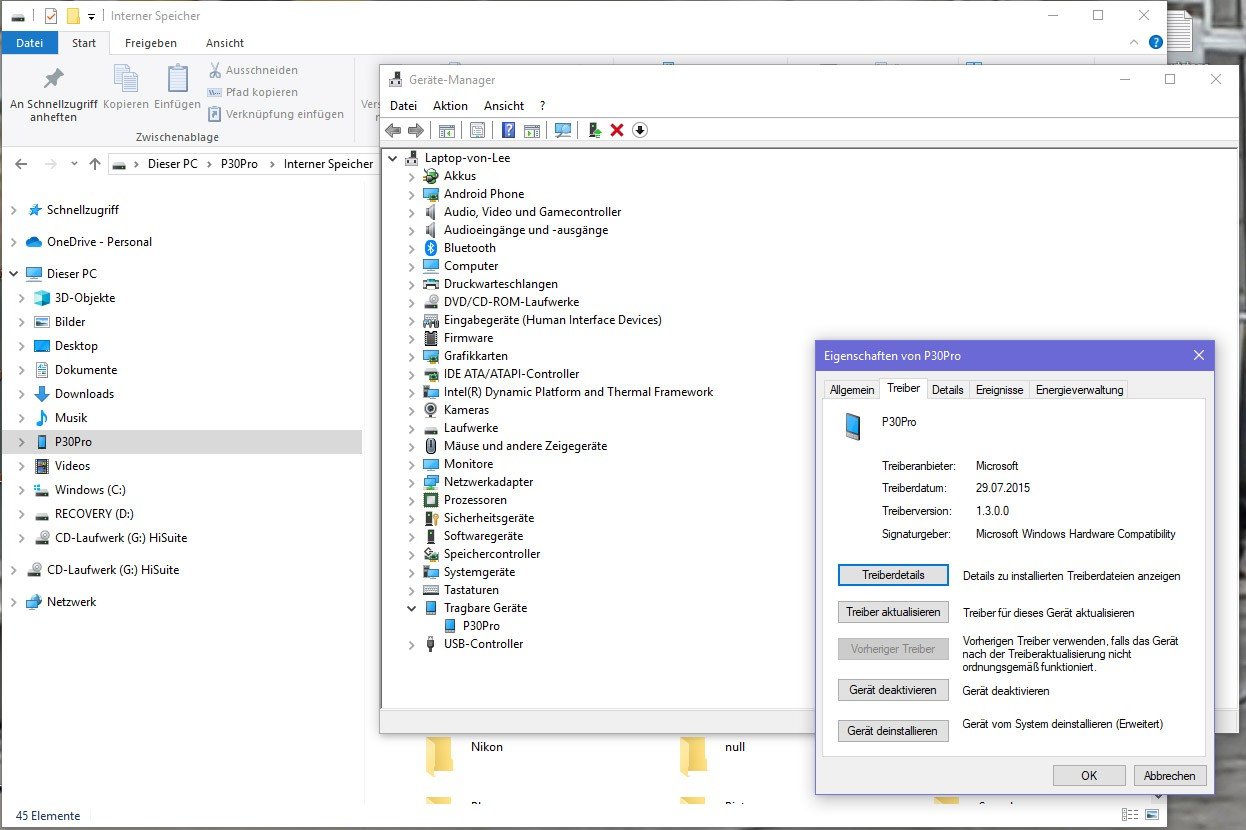Switch to the Details tab

click(947, 390)
